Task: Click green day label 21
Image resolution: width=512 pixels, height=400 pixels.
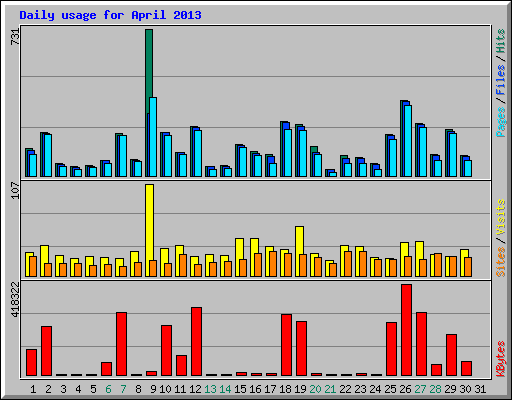Action: coord(330,389)
